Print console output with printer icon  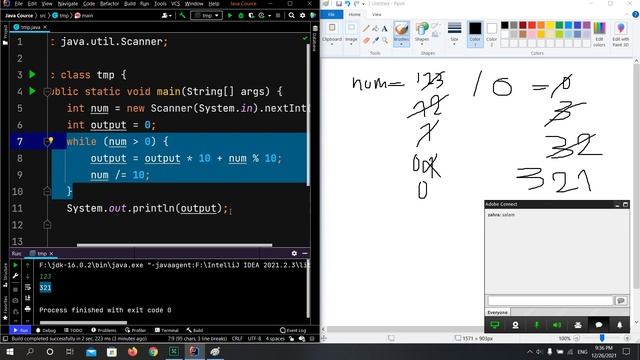pyautogui.click(x=28, y=309)
